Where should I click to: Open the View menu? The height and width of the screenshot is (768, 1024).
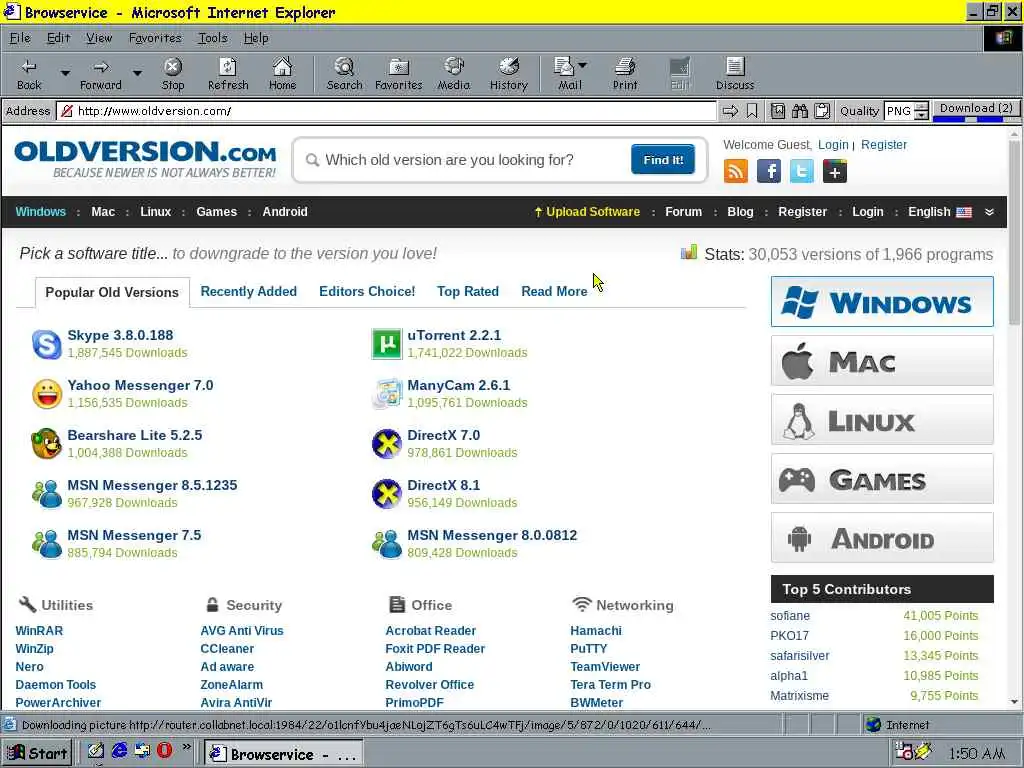pyautogui.click(x=99, y=38)
